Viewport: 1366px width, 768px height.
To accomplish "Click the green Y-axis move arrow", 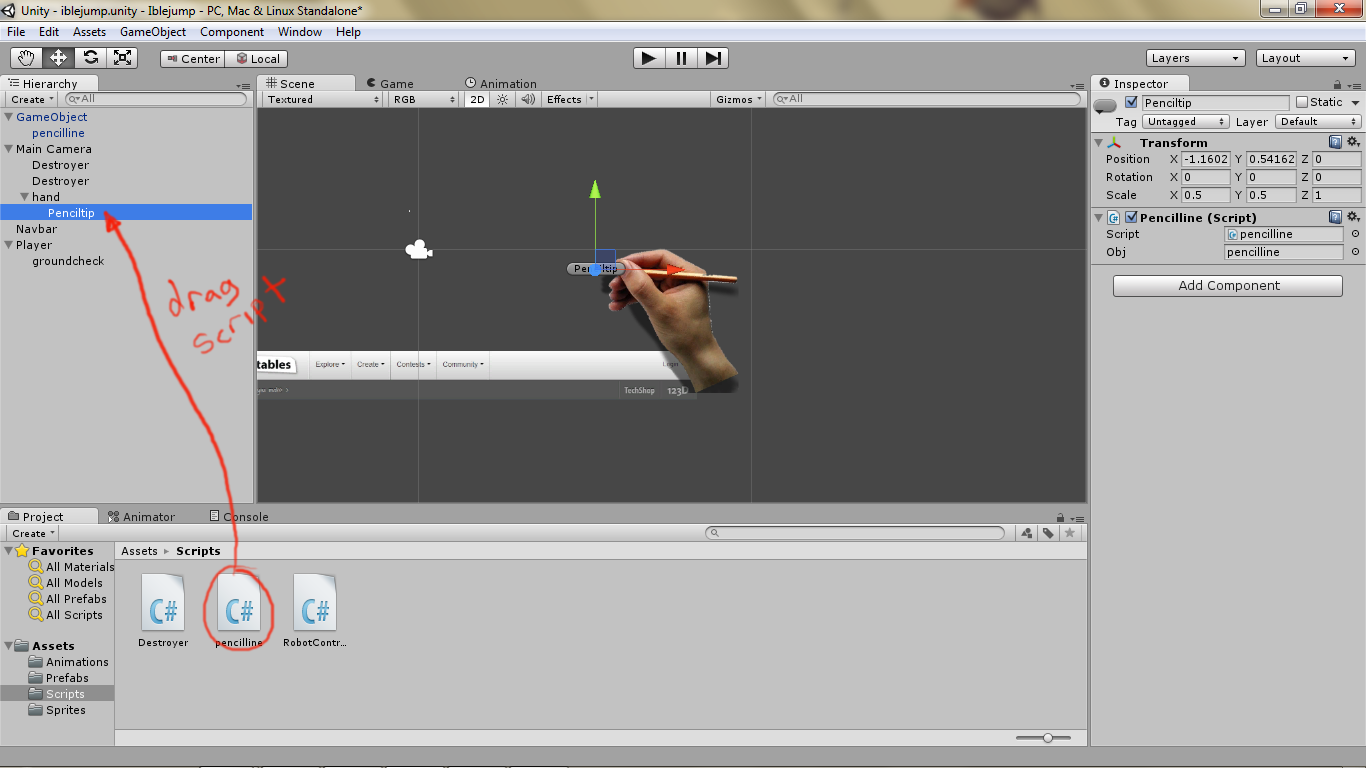I will pyautogui.click(x=595, y=189).
